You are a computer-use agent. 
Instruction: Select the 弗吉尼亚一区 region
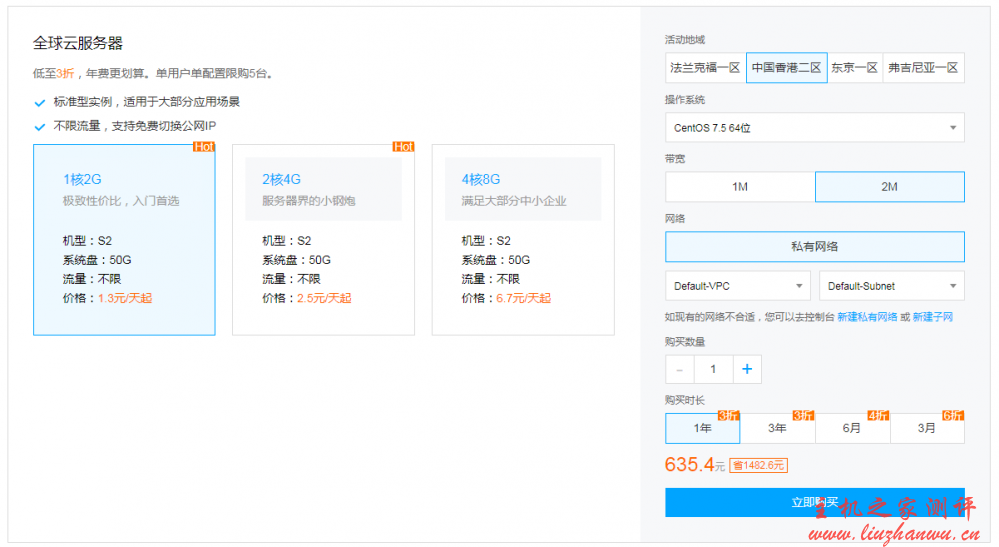[x=924, y=68]
